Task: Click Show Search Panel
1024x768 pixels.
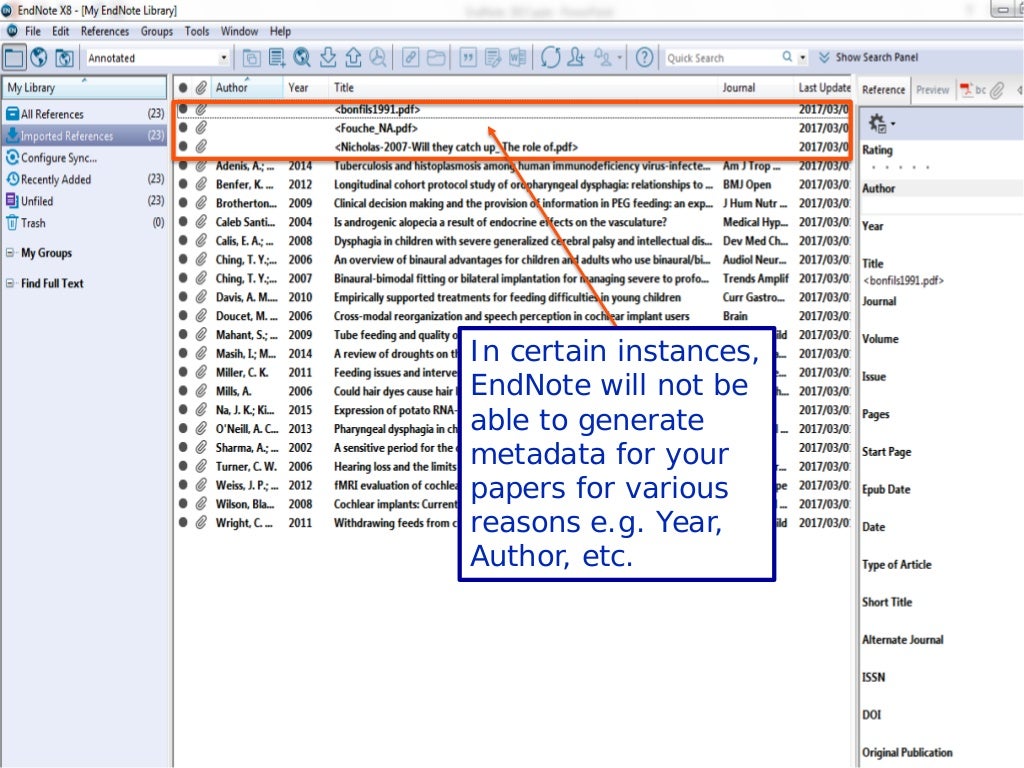Action: pos(868,58)
